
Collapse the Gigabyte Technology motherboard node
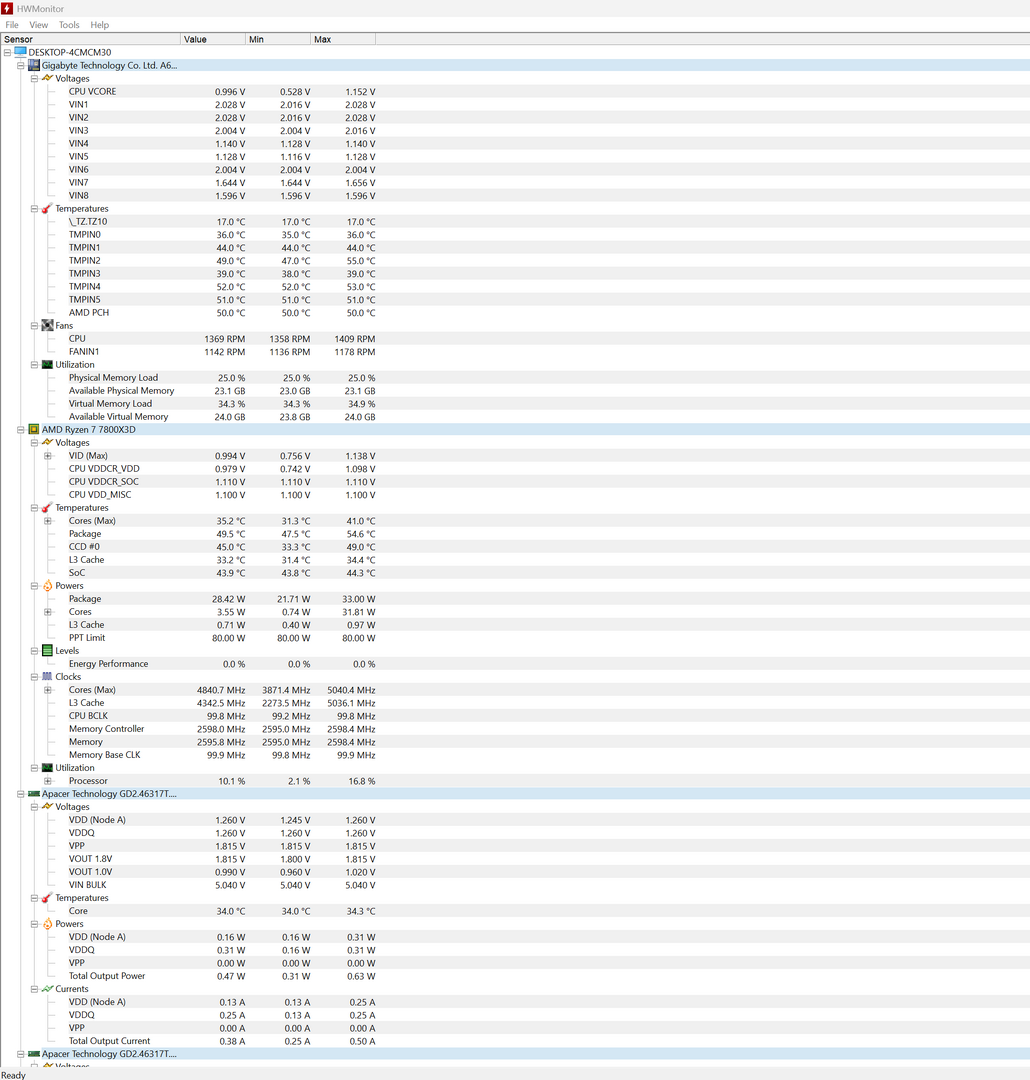pos(21,65)
